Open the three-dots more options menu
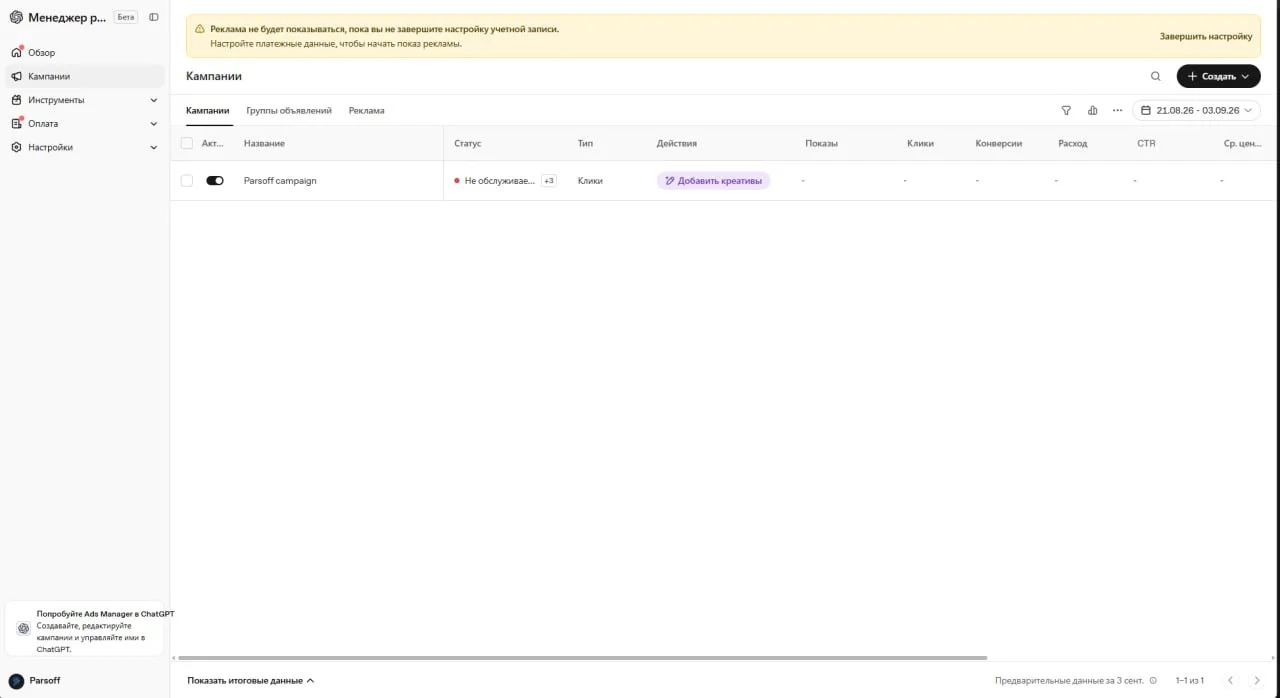 pyautogui.click(x=1118, y=110)
